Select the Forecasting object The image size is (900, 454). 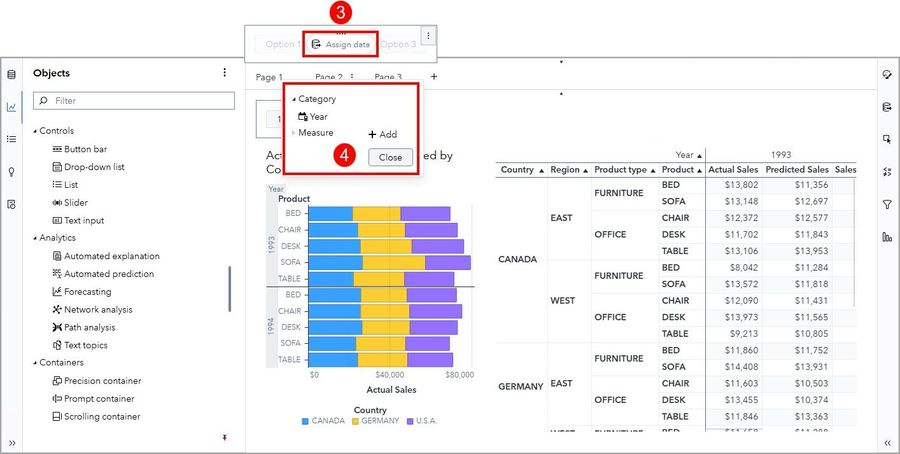click(x=82, y=292)
